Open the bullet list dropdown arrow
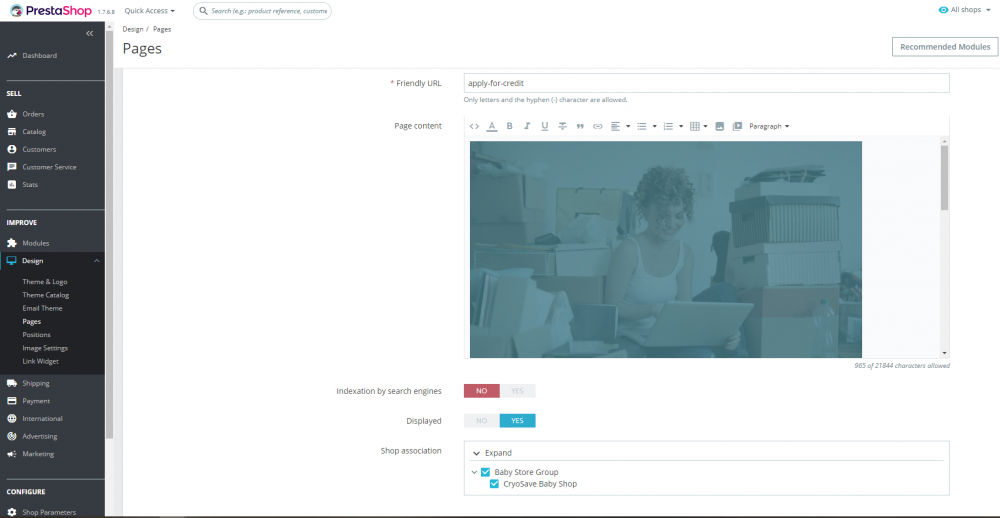 (x=654, y=126)
